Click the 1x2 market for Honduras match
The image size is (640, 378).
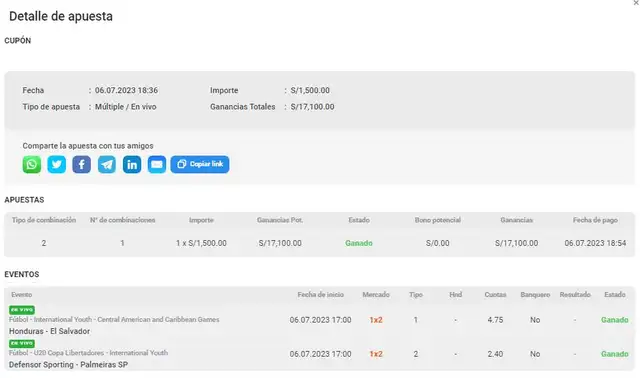point(376,320)
